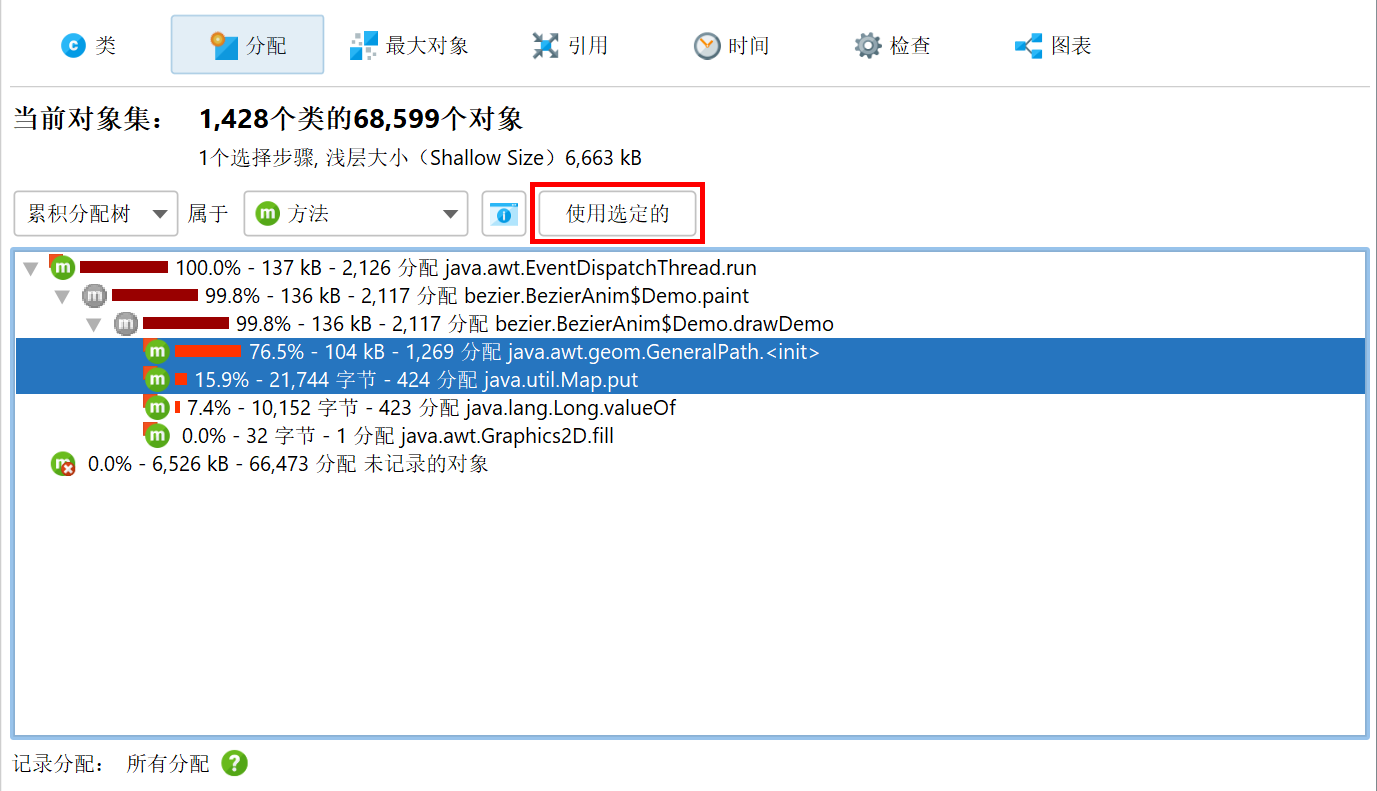Collapse the bezier.BezierAnim$Demo.paint node
This screenshot has height=791, width=1377.
62,296
